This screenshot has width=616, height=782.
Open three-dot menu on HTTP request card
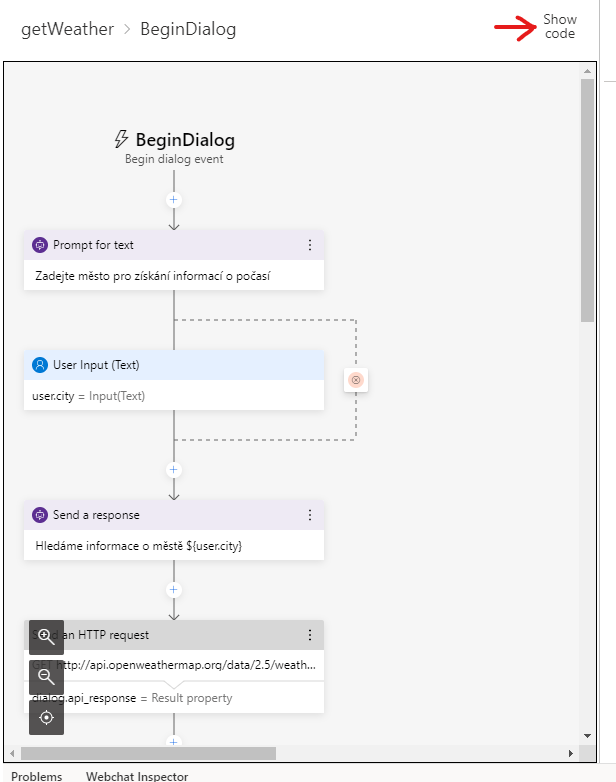(x=310, y=635)
